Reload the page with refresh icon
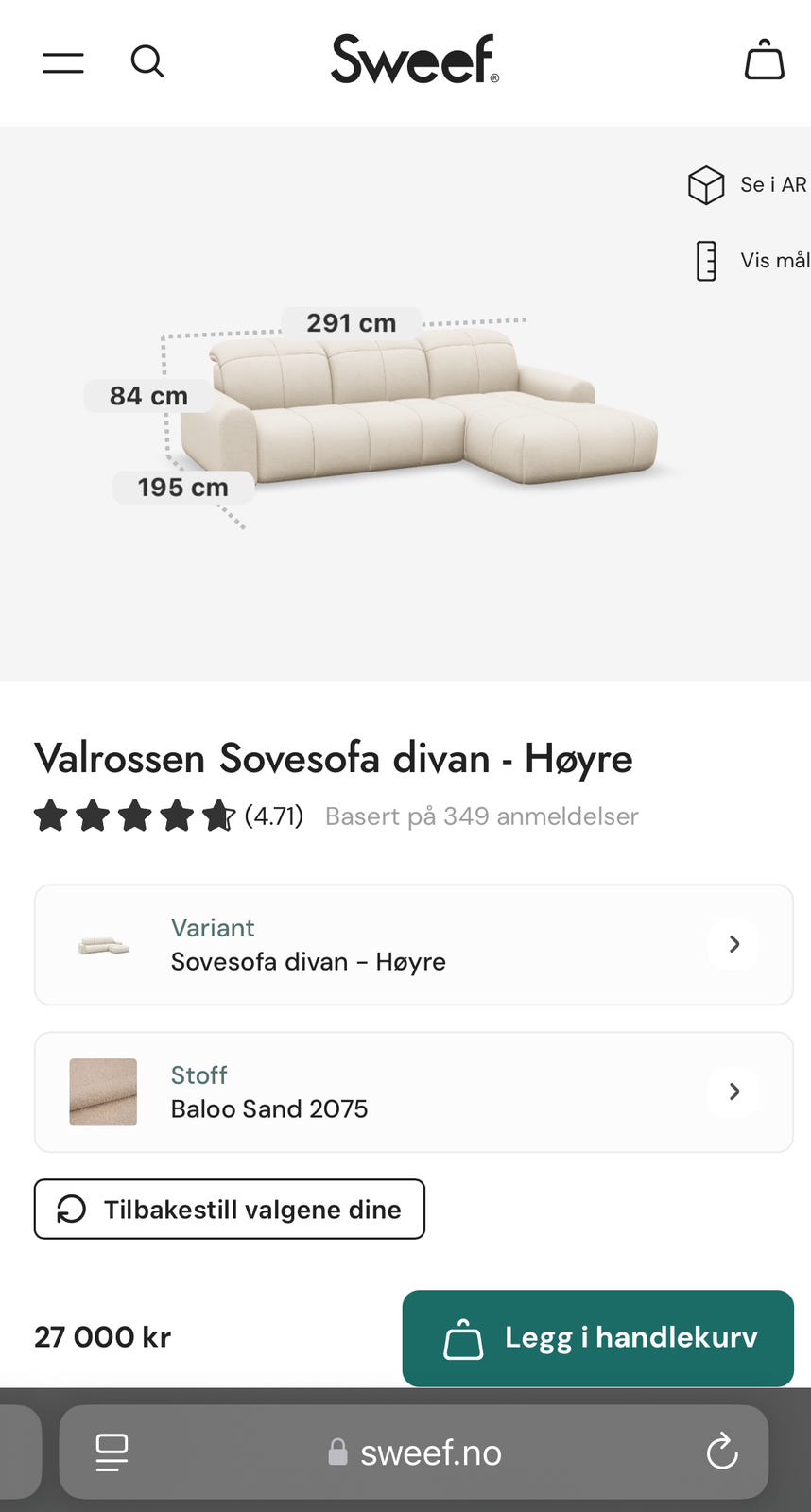Screen dimensions: 811x1512 pos(722,1452)
